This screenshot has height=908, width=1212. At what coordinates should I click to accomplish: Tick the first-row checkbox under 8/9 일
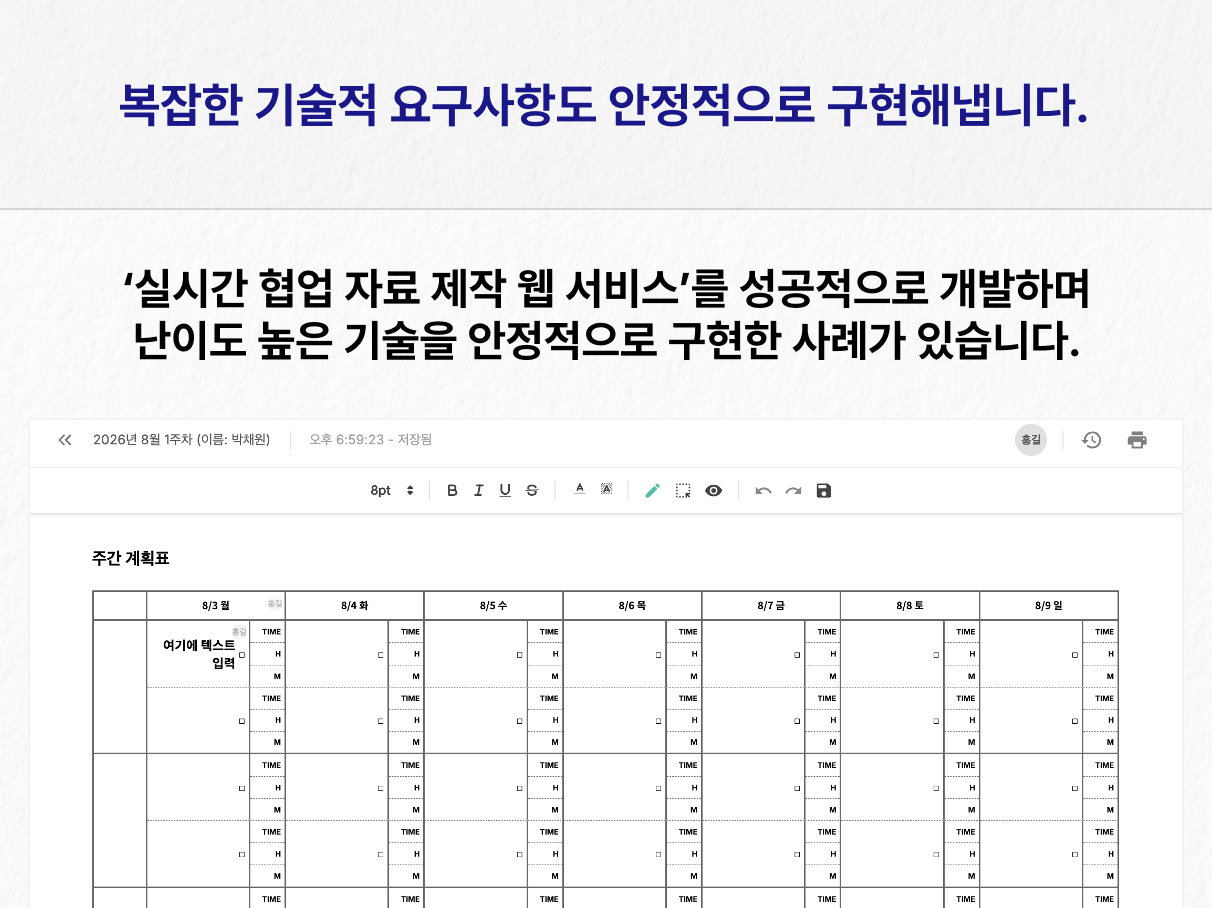click(x=1075, y=655)
